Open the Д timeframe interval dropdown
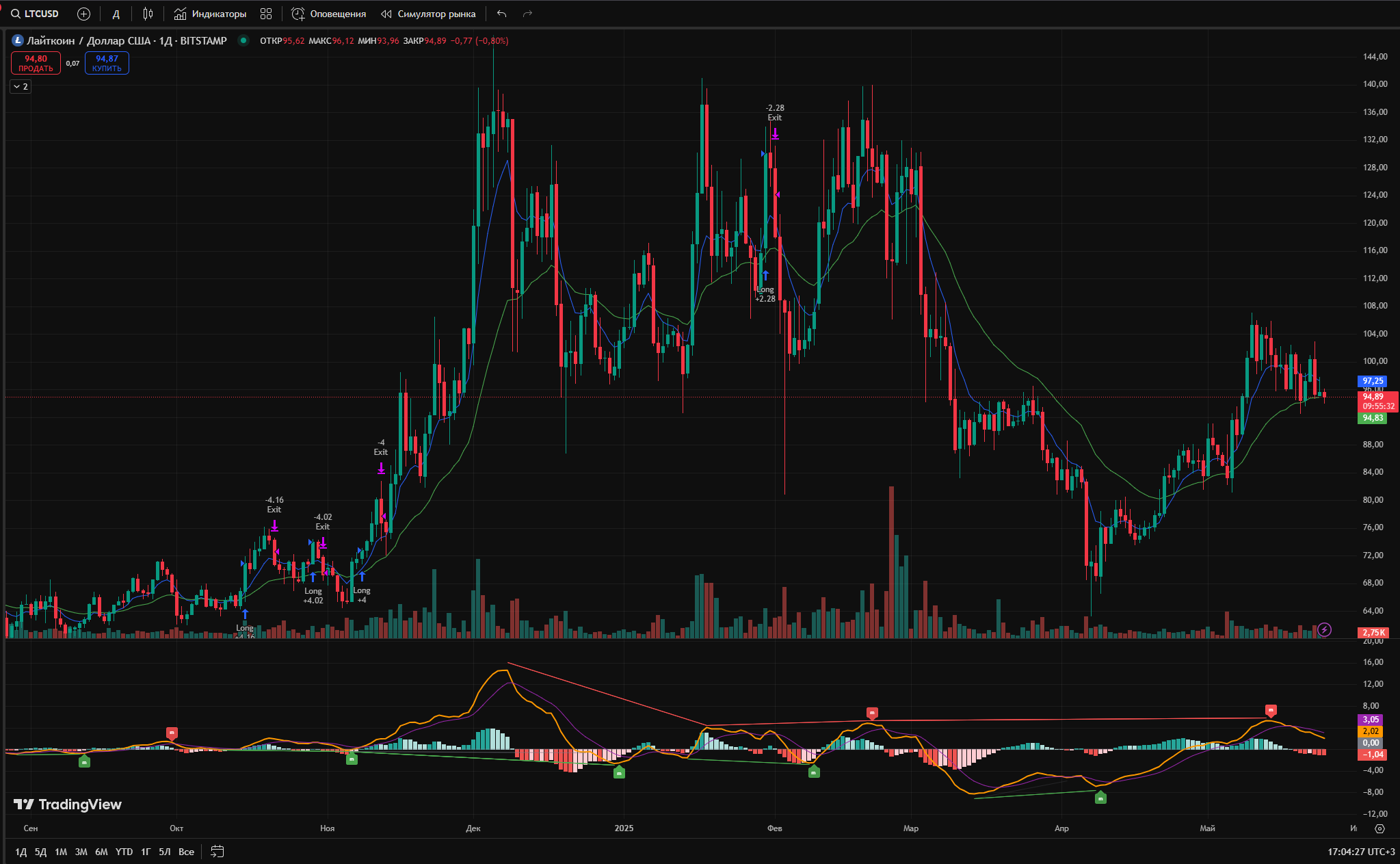This screenshot has height=864, width=1400. click(116, 14)
